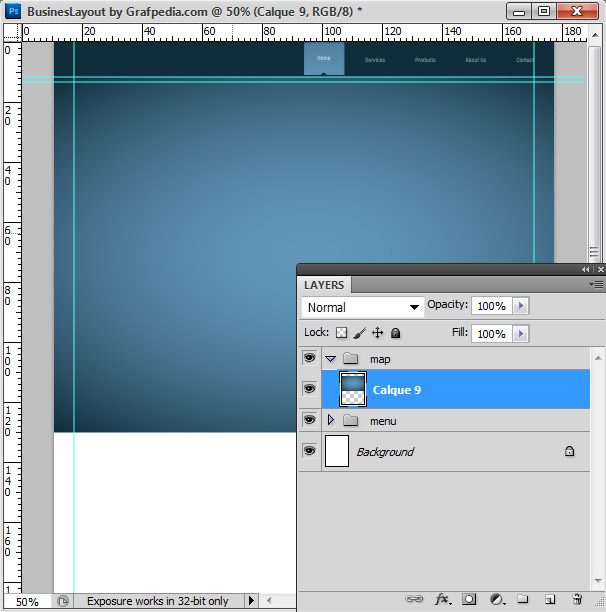Click the status bar preview icon
Screen dimensions: 606x612
(62, 601)
